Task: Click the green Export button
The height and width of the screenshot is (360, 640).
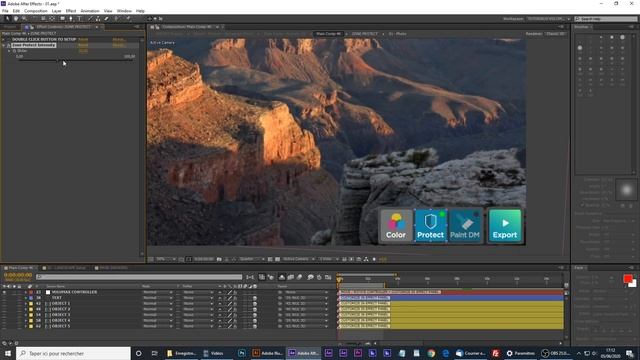Action: coord(505,226)
